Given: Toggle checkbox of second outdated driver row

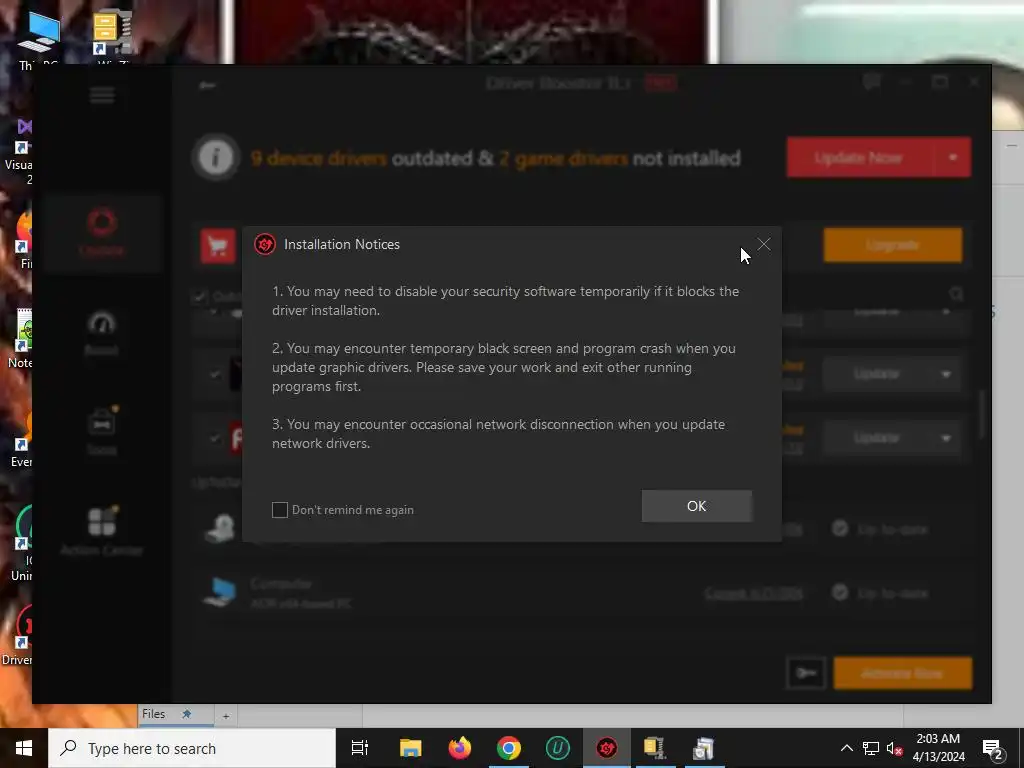Looking at the screenshot, I should click(215, 374).
